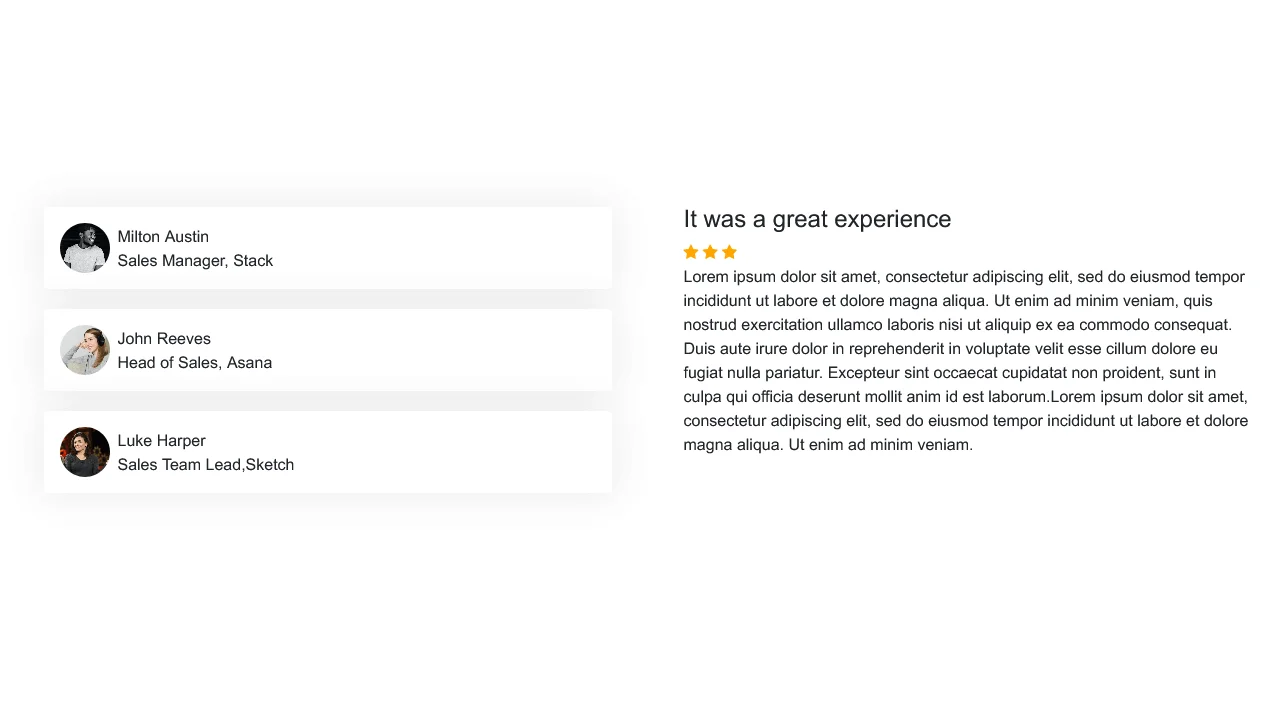Click the avatar above the Asana testimonial card
1280x720 pixels.
pos(85,350)
